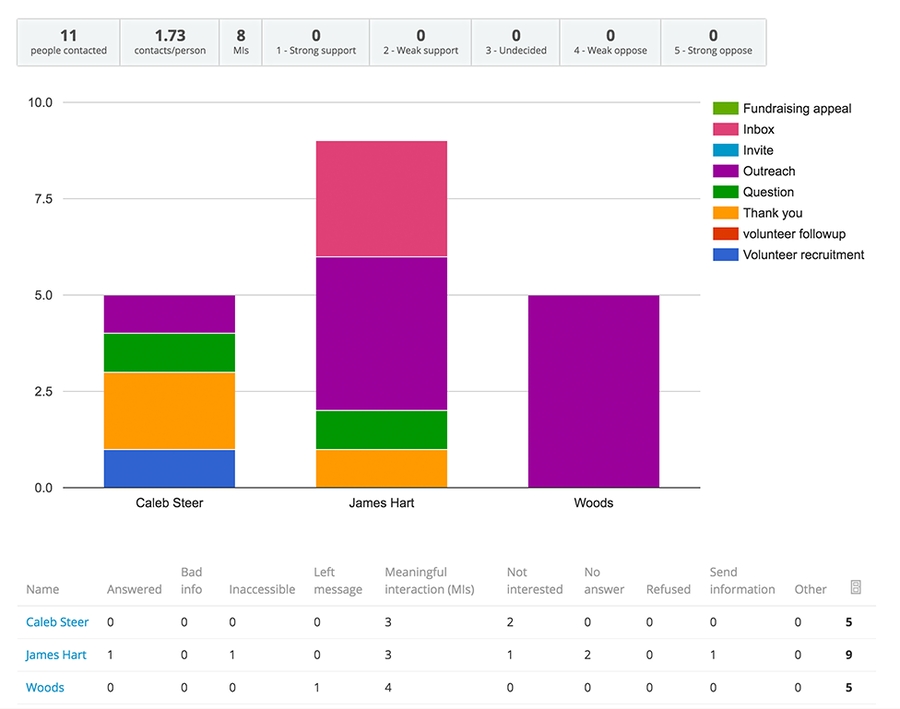
Task: Select the people contacted stat box
Action: (x=68, y=42)
